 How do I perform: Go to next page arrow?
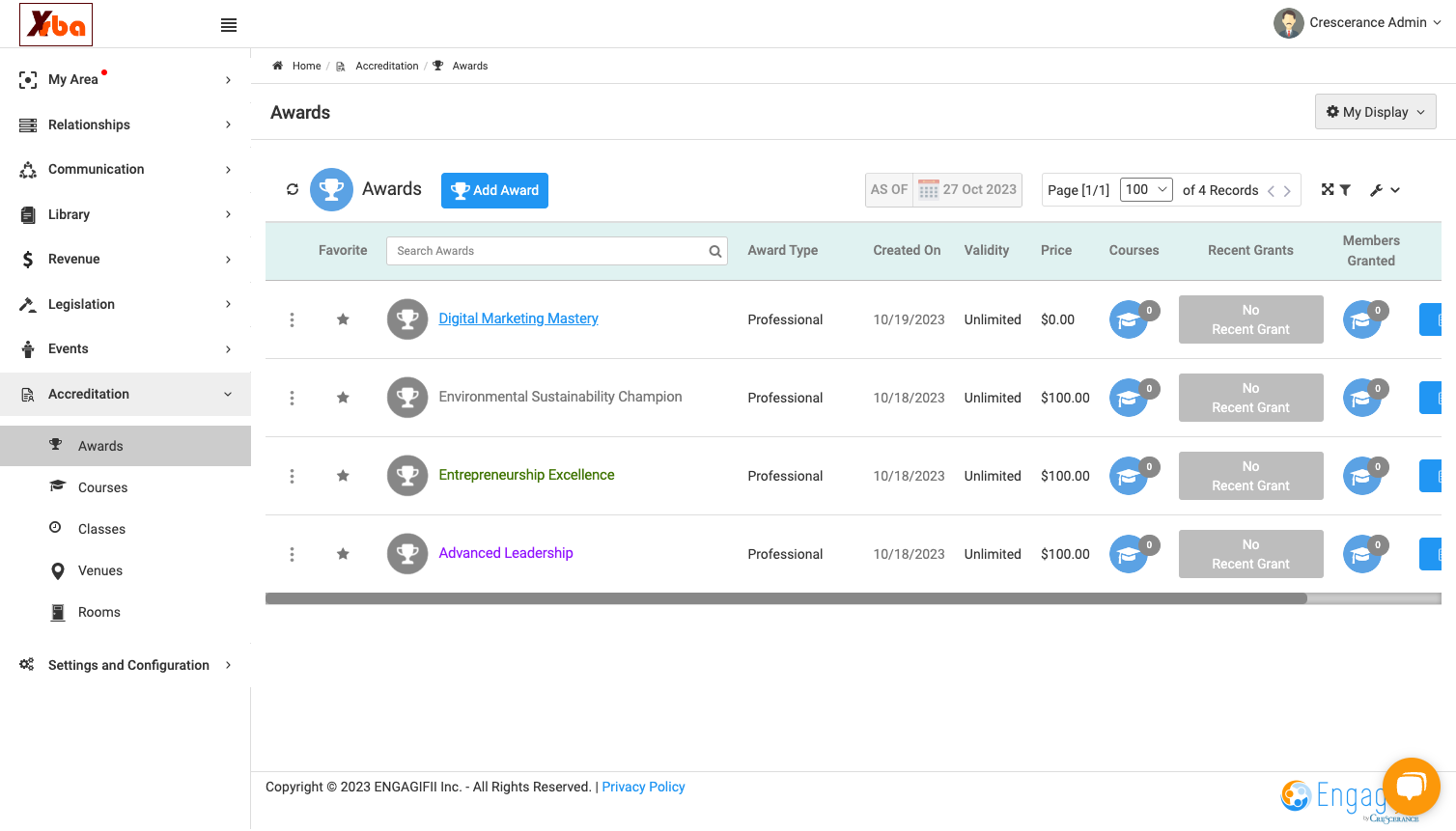click(x=1287, y=191)
